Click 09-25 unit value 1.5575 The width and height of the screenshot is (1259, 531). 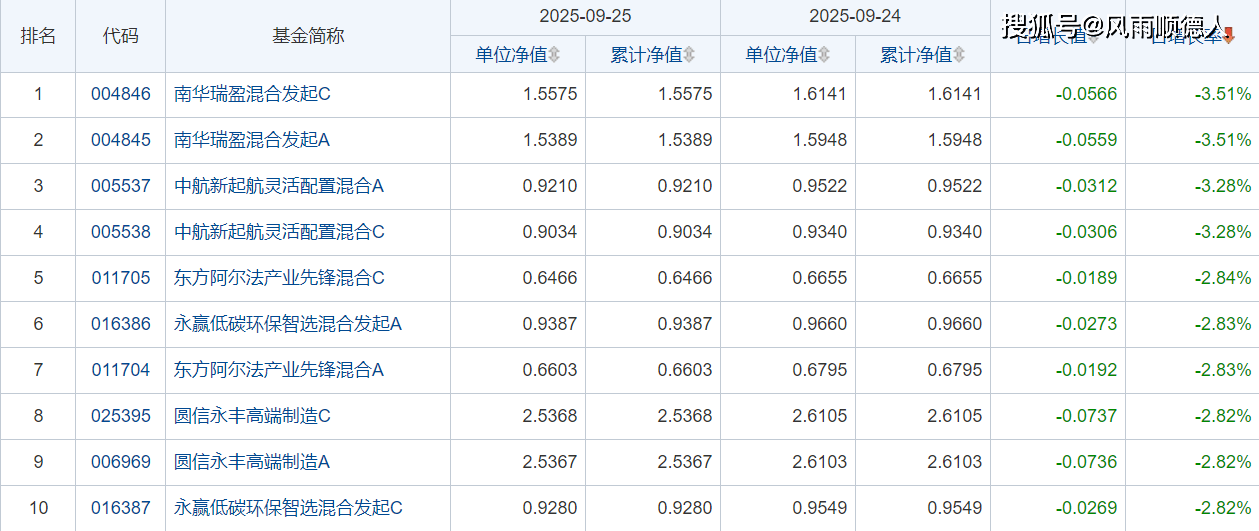pyautogui.click(x=550, y=95)
